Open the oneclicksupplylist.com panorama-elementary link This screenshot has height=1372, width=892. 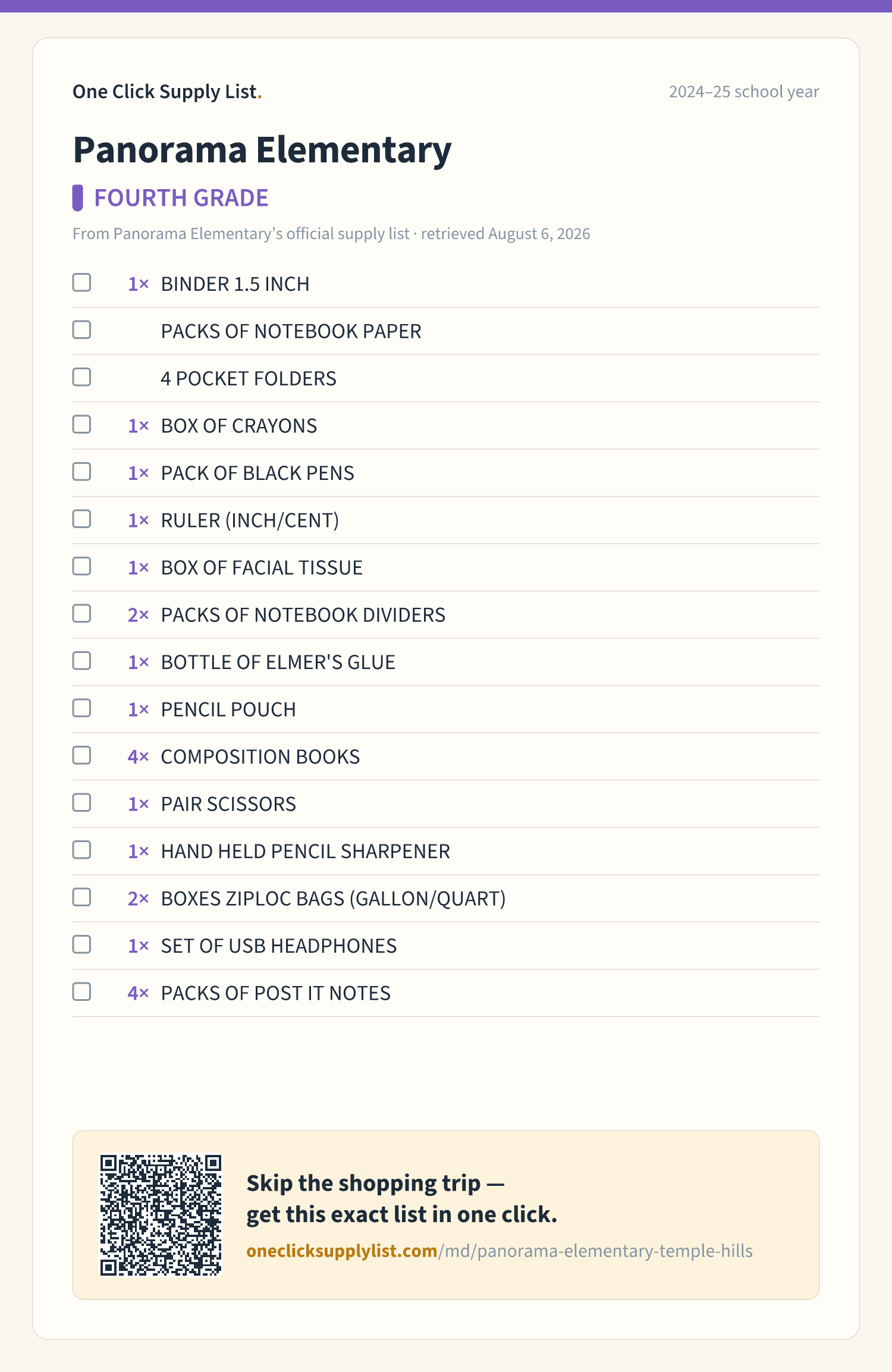(500, 1251)
